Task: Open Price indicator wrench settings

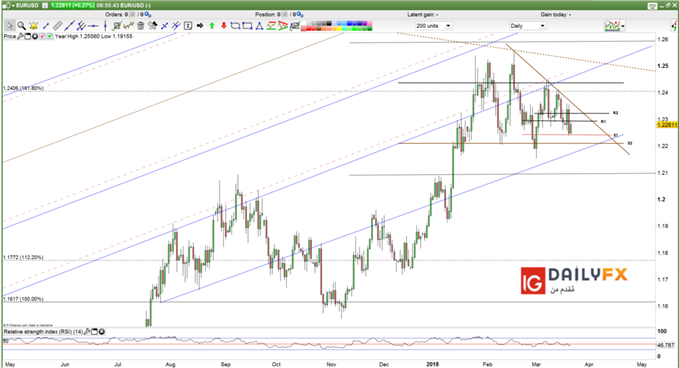Action: pos(20,36)
